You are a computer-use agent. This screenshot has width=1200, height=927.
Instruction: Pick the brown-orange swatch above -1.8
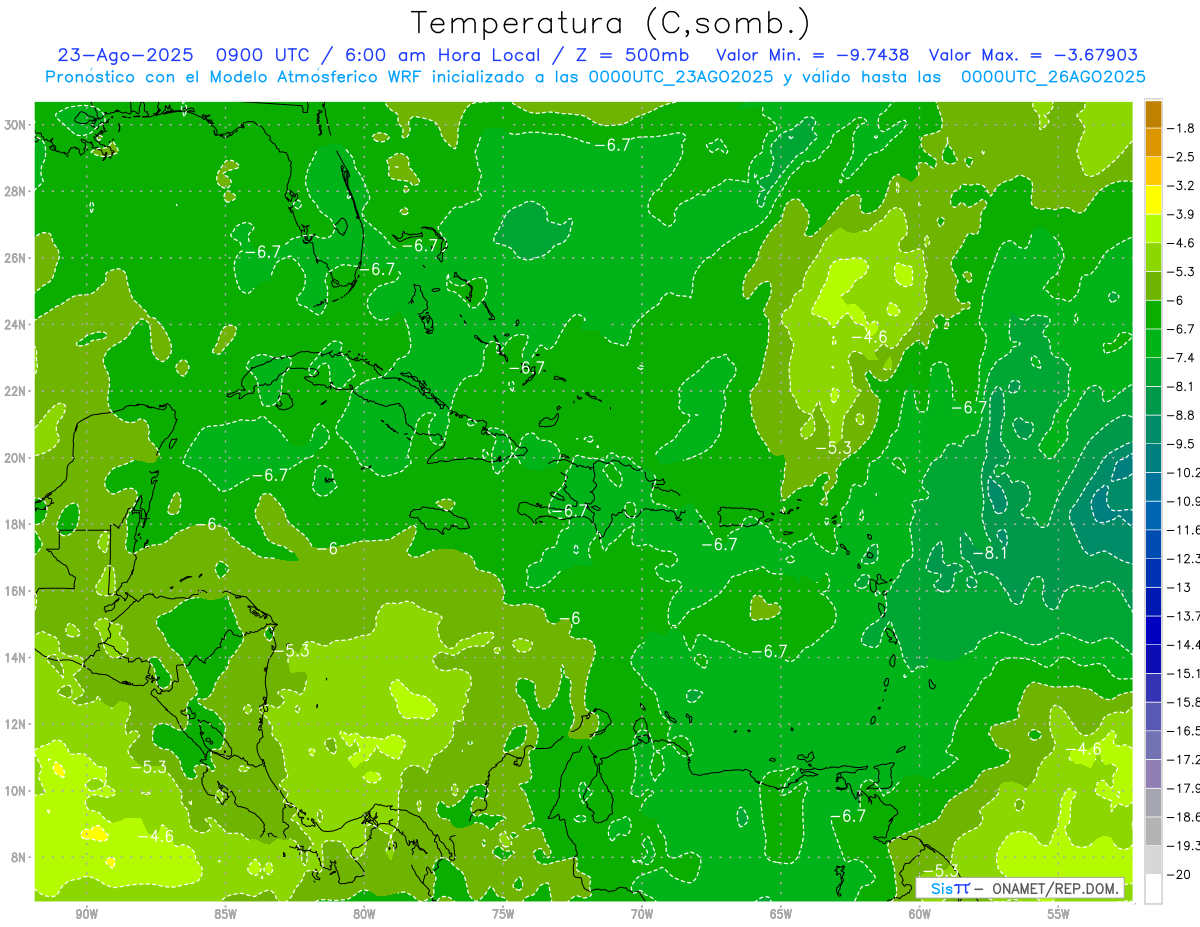[x=1153, y=114]
